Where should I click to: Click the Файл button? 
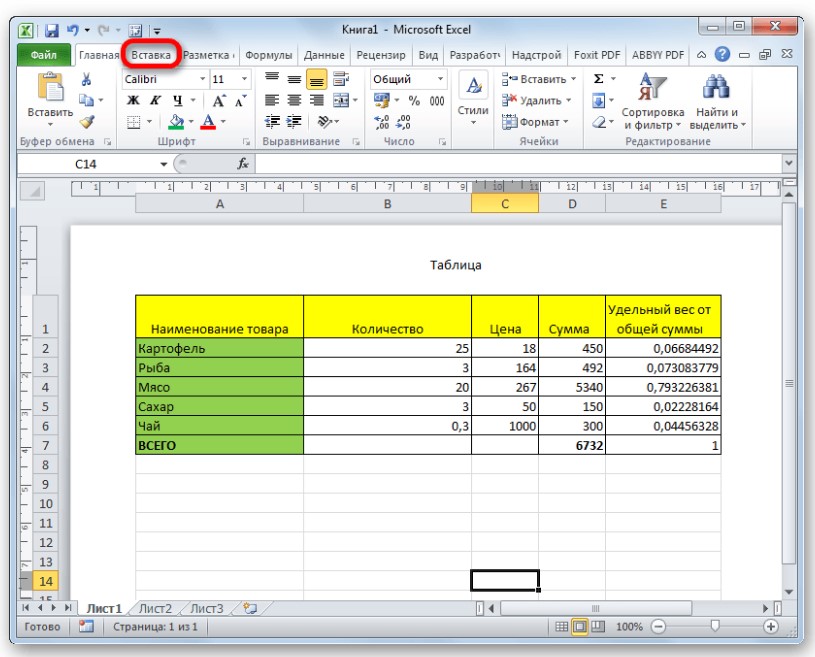pyautogui.click(x=43, y=55)
